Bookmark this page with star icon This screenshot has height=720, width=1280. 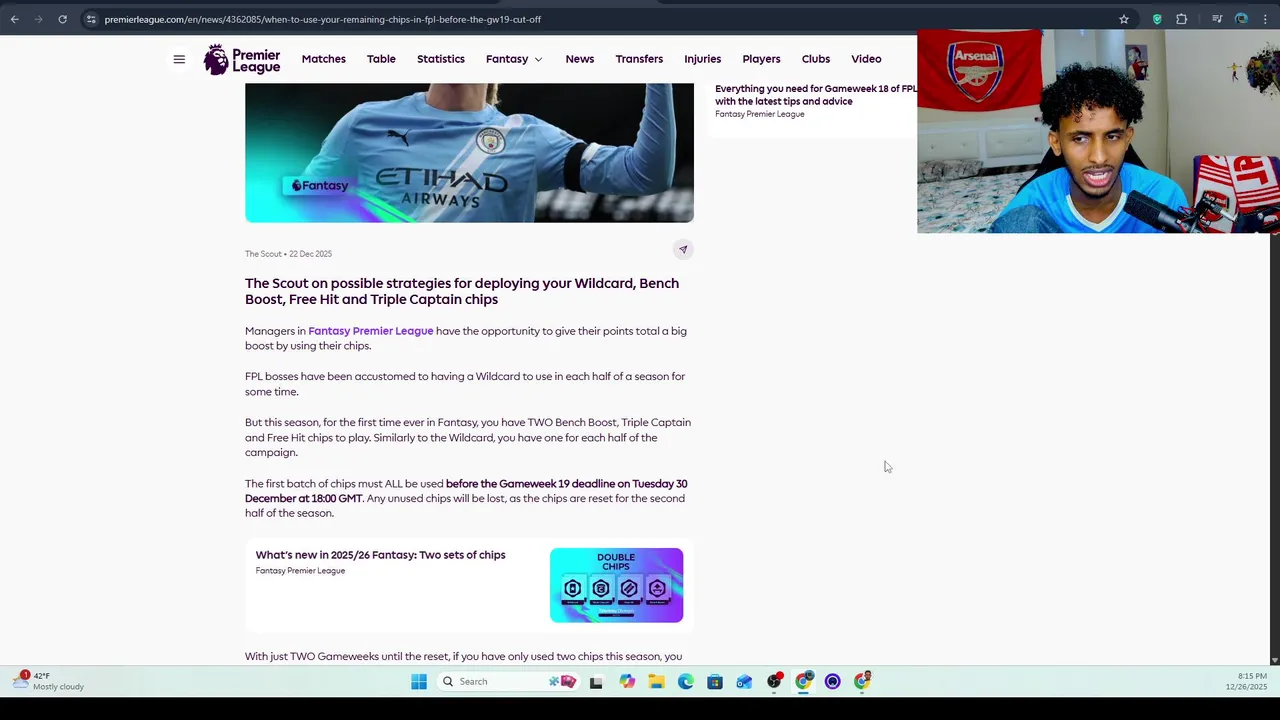pos(1124,19)
